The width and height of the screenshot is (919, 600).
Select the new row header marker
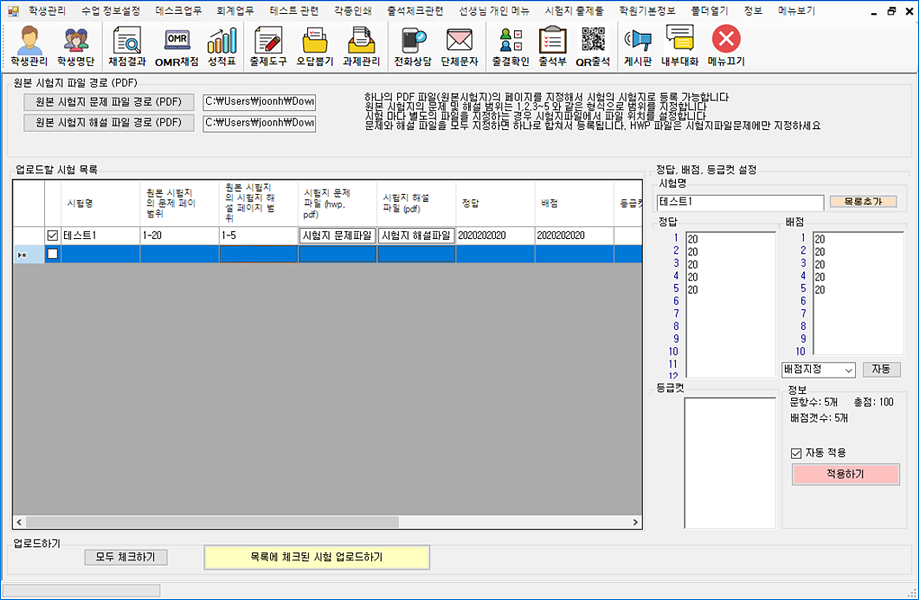[29, 254]
